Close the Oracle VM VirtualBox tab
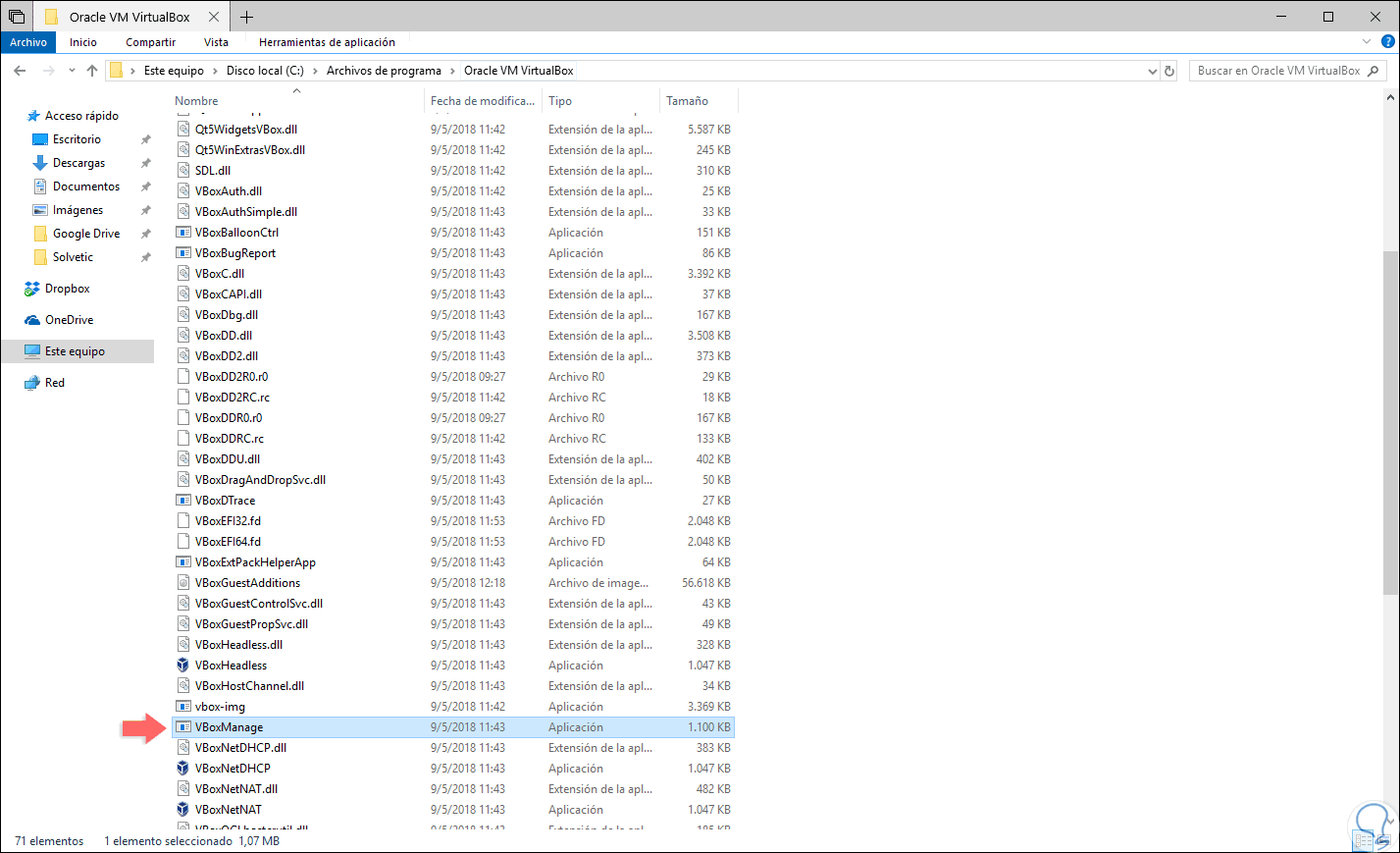Viewport: 1400px width, 853px height. (x=215, y=17)
